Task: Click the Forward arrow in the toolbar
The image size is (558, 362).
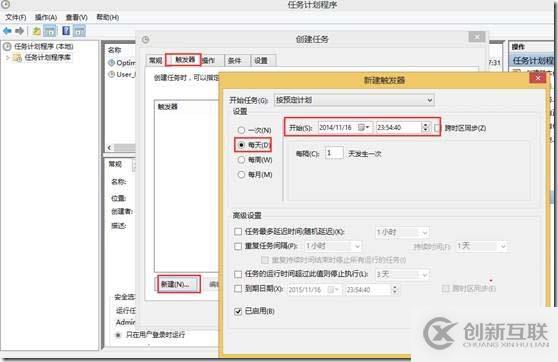Action: (20, 31)
